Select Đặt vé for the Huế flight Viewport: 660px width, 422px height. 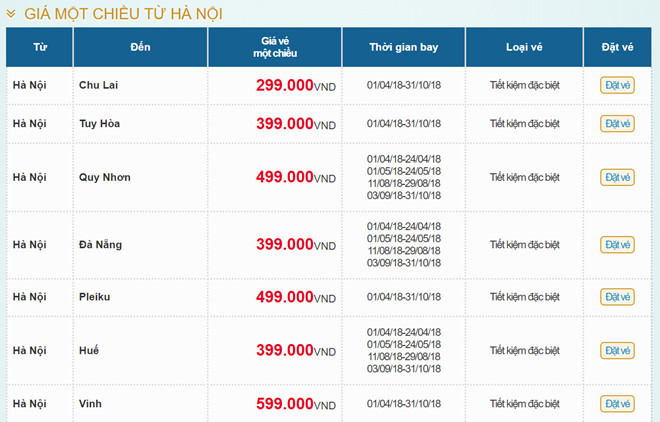[x=617, y=351]
